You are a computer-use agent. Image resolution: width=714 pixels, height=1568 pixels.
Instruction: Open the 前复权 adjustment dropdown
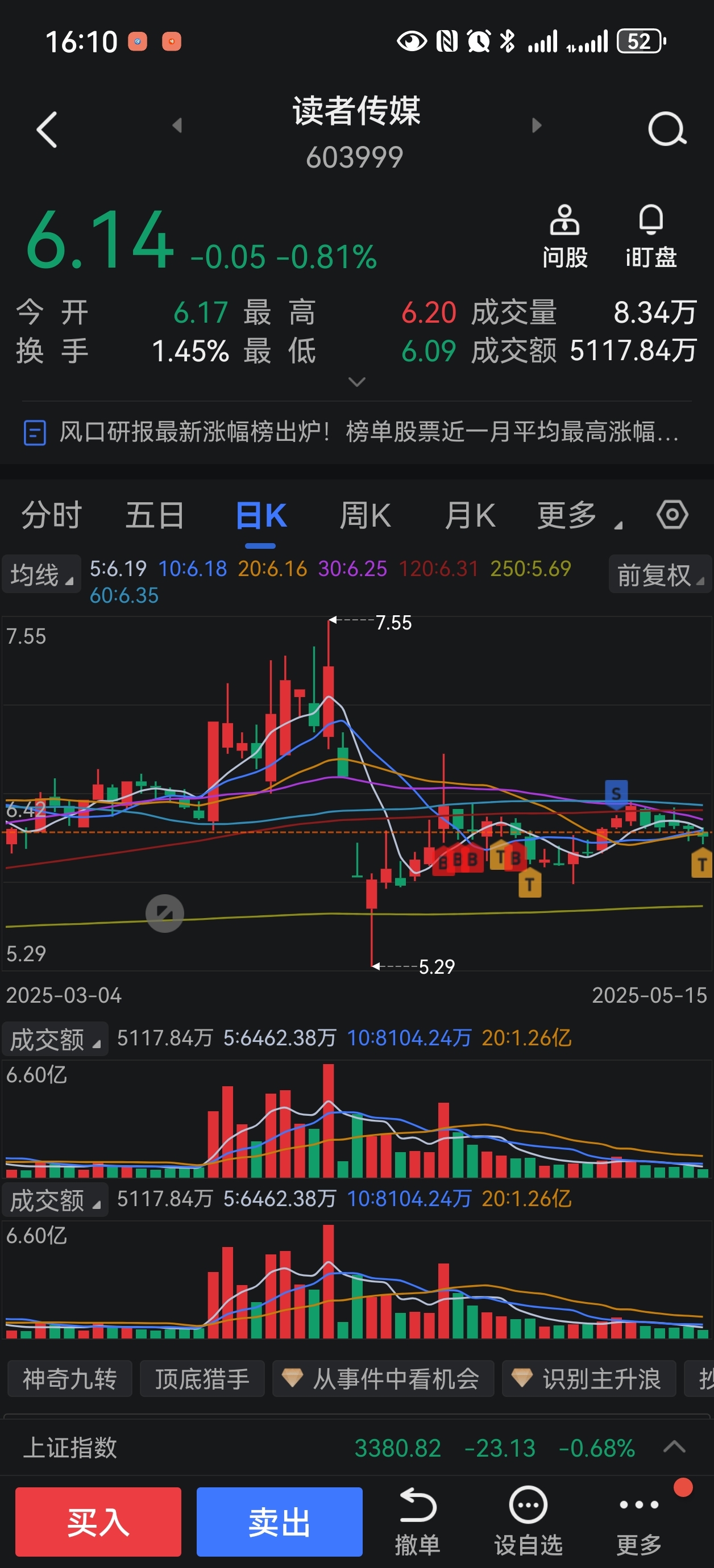661,574
